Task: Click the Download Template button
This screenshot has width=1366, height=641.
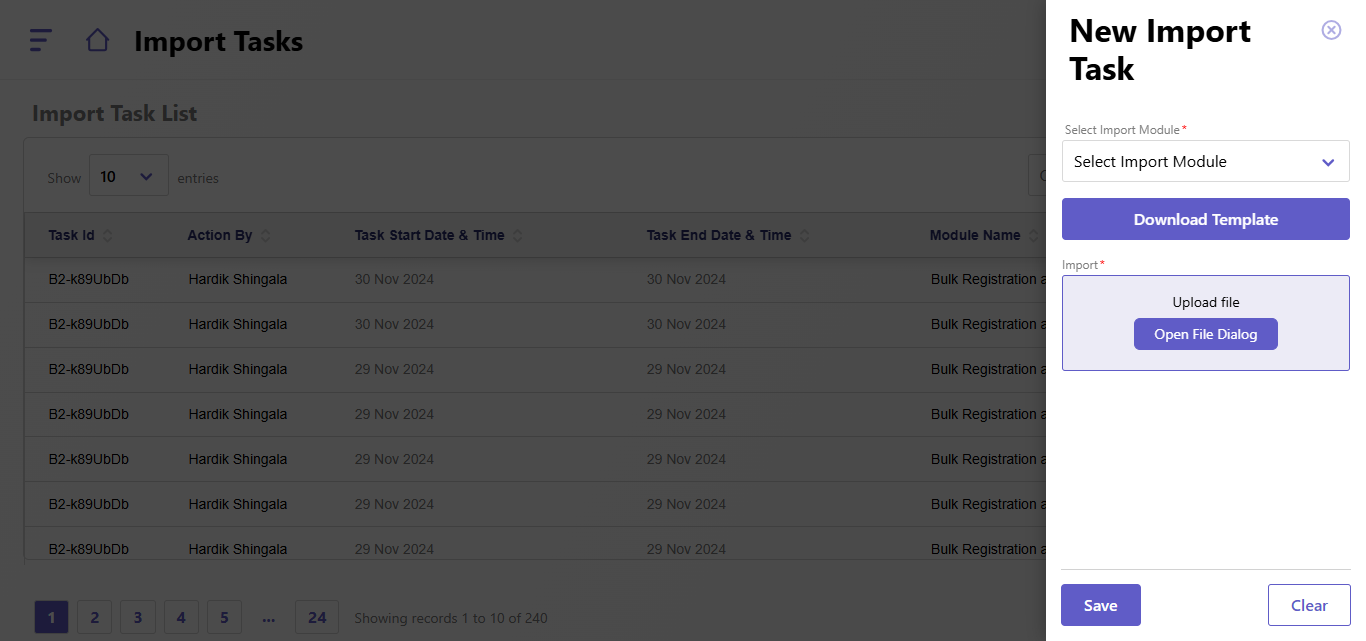Action: [x=1205, y=220]
